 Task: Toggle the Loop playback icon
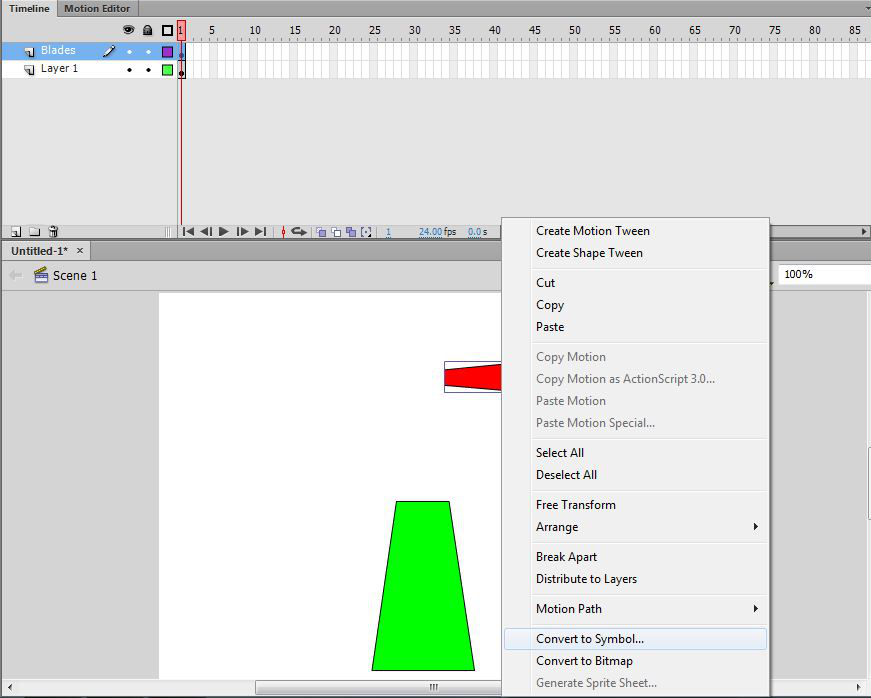pos(299,232)
